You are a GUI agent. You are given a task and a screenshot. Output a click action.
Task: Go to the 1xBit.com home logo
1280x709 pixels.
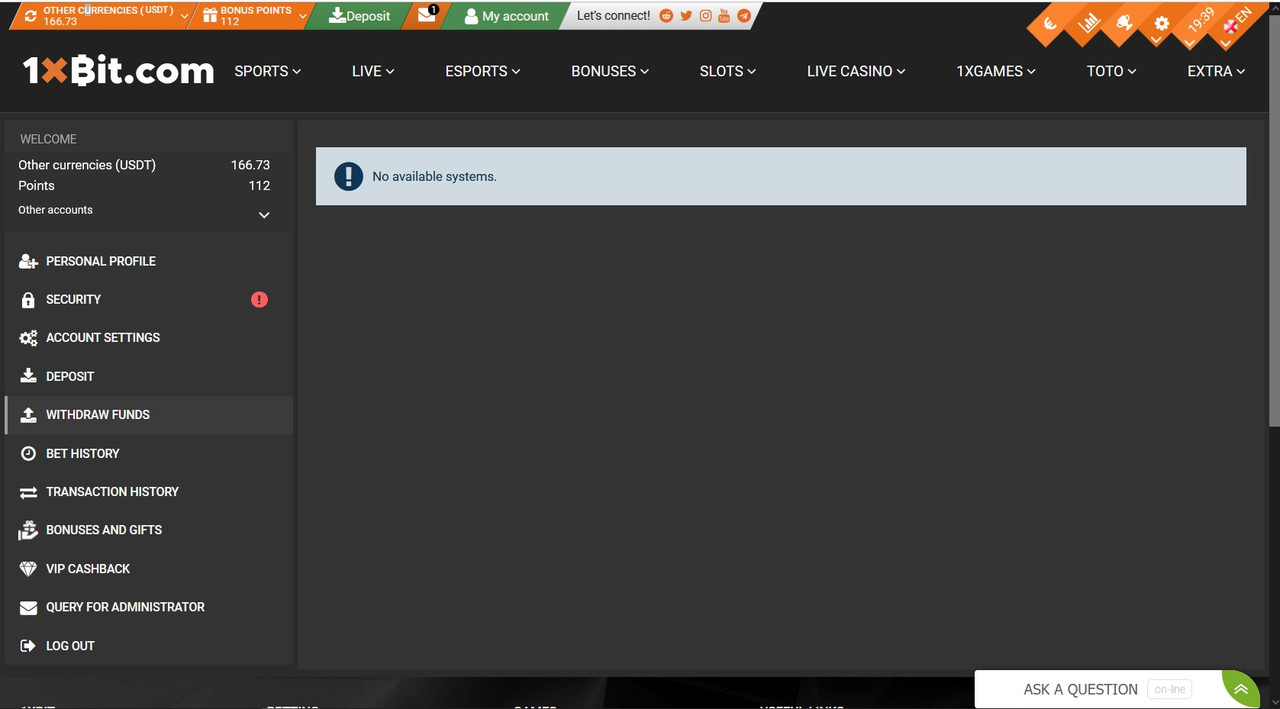118,71
